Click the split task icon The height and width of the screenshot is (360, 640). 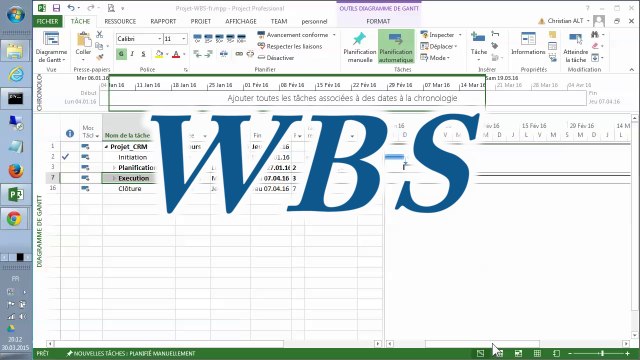click(x=224, y=54)
